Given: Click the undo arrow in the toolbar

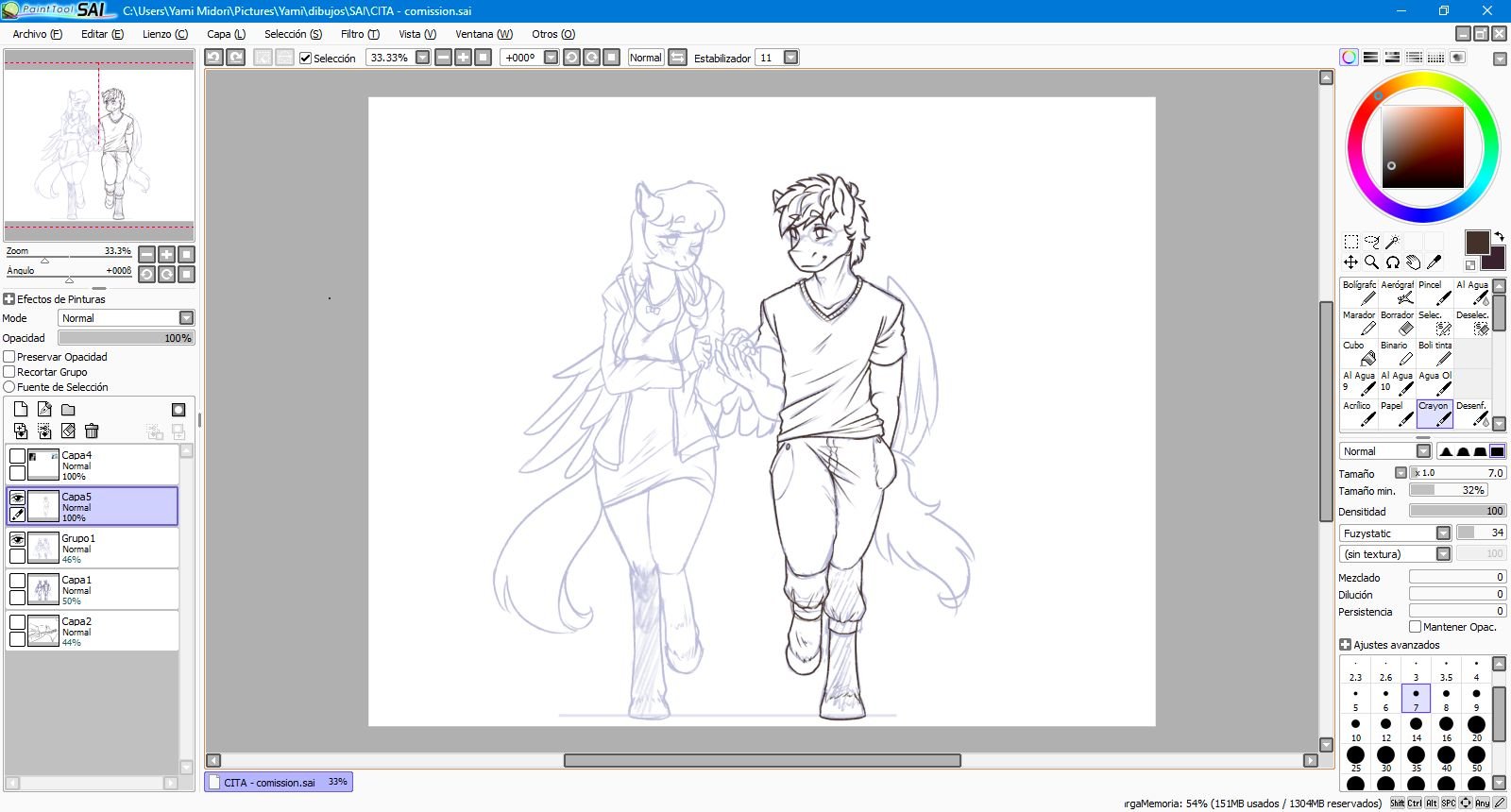Looking at the screenshot, I should 214,58.
